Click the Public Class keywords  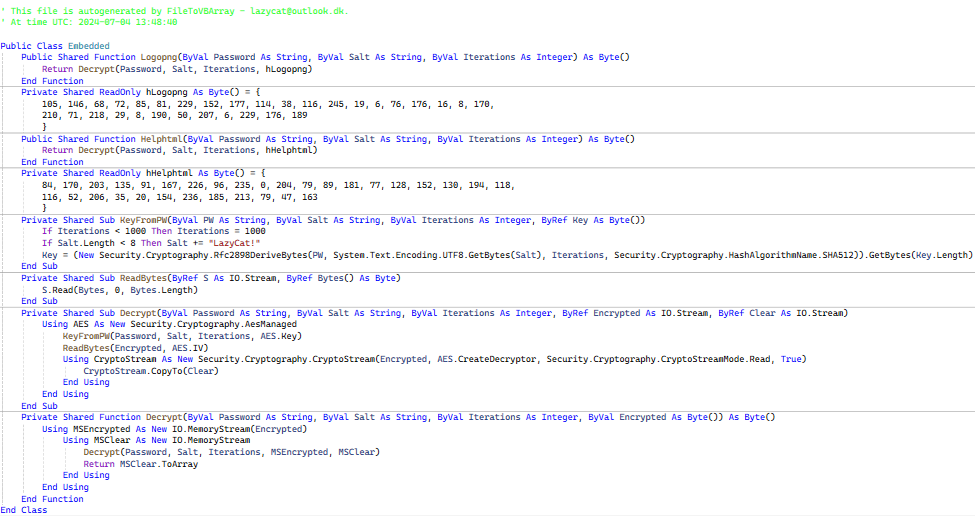pos(31,46)
